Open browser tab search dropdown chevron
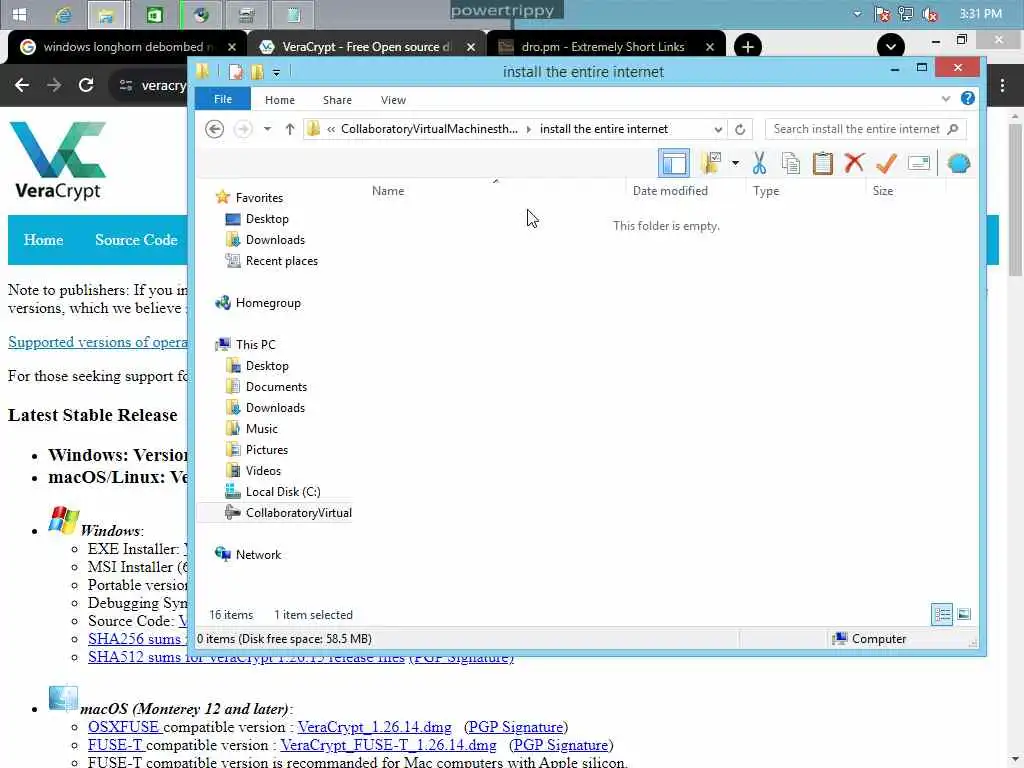The height and width of the screenshot is (768, 1024). coord(891,47)
